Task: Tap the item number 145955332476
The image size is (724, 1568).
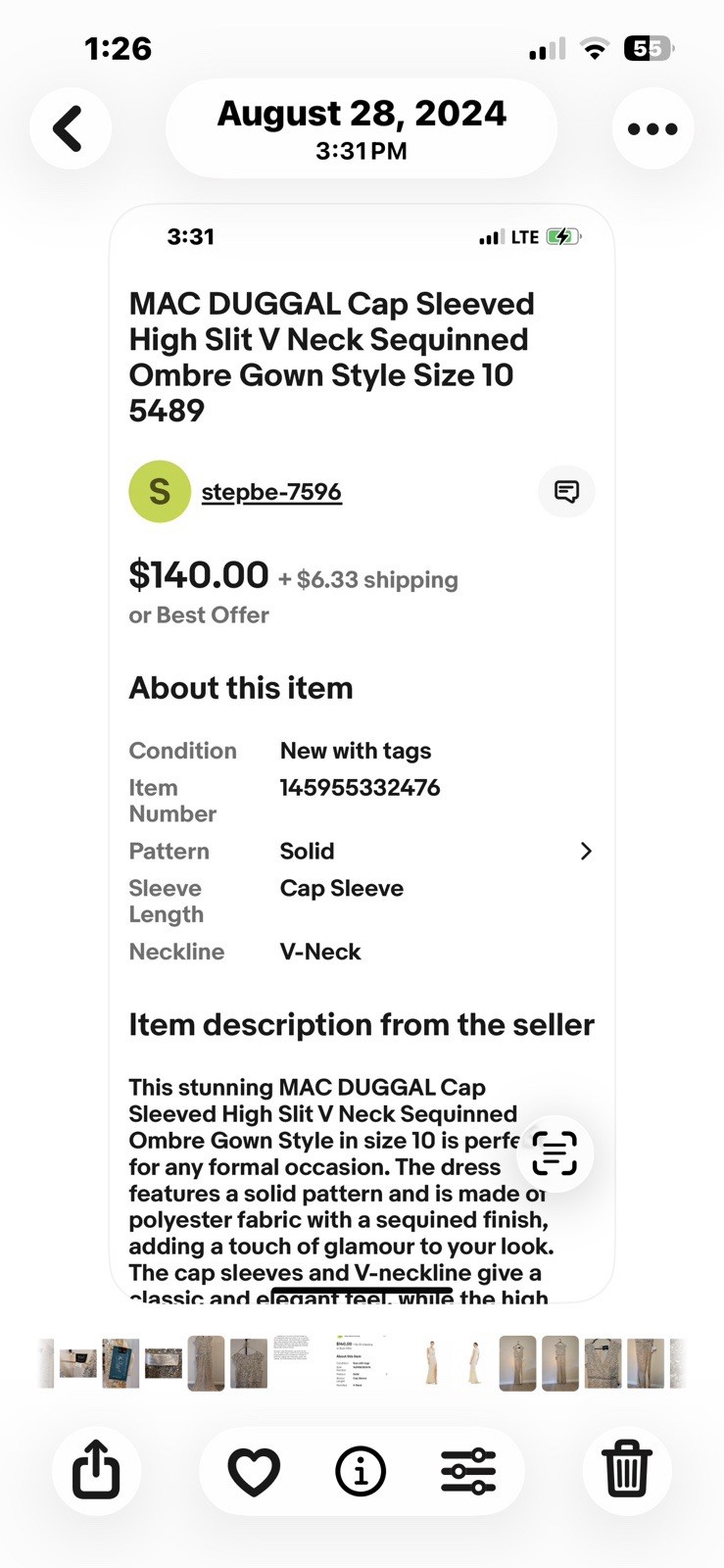Action: (x=361, y=788)
